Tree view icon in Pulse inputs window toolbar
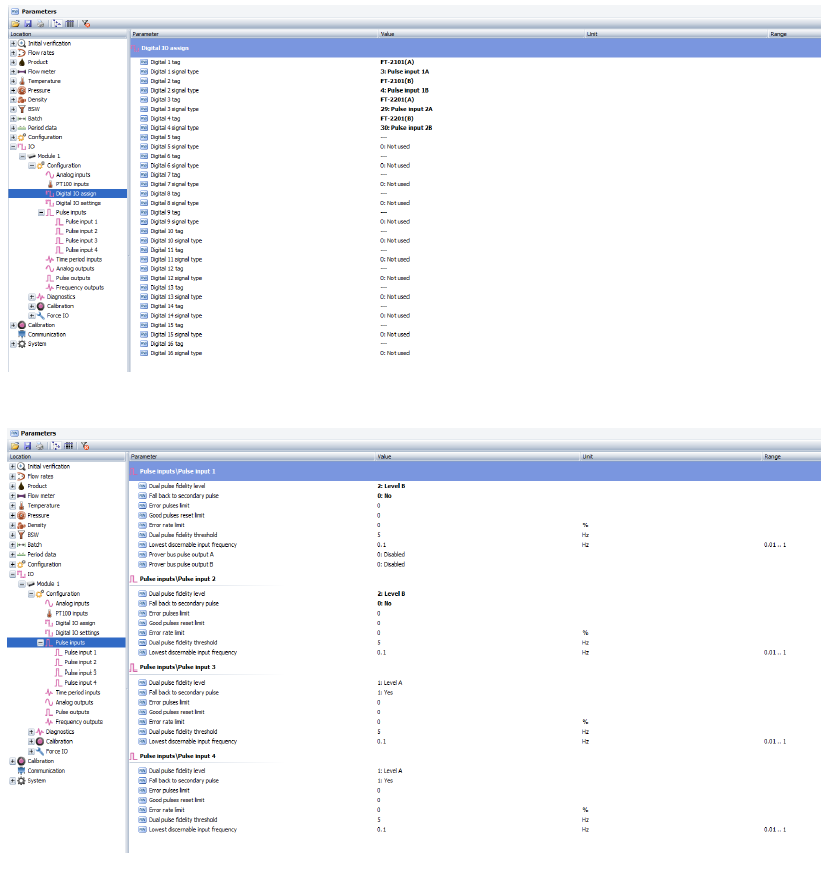The width and height of the screenshot is (829, 876). tap(56, 446)
